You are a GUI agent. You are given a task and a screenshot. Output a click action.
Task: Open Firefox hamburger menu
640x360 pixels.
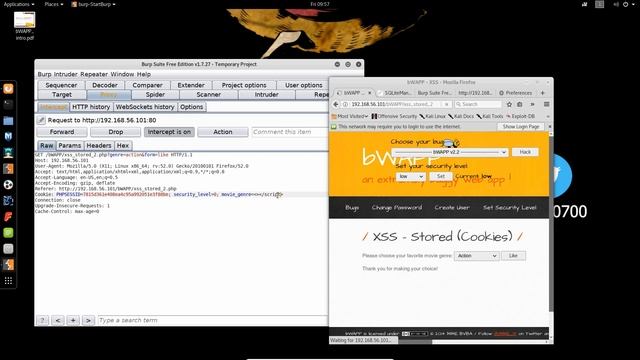546,104
